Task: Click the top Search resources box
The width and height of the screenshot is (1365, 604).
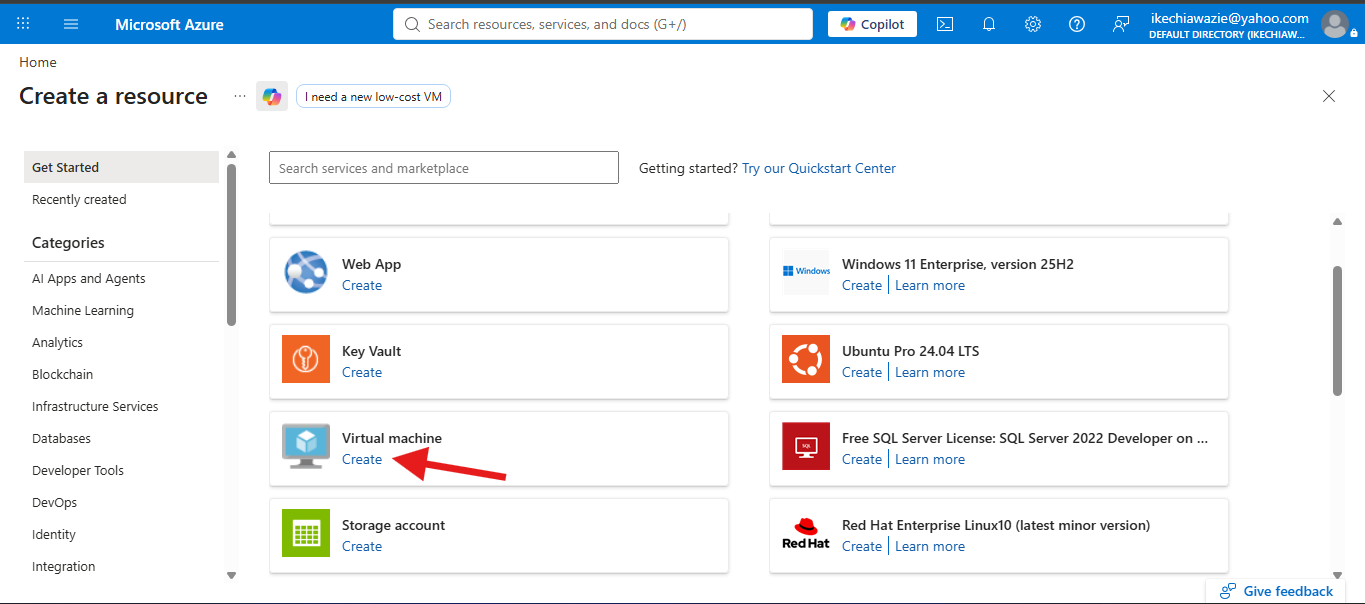Action: pos(603,24)
